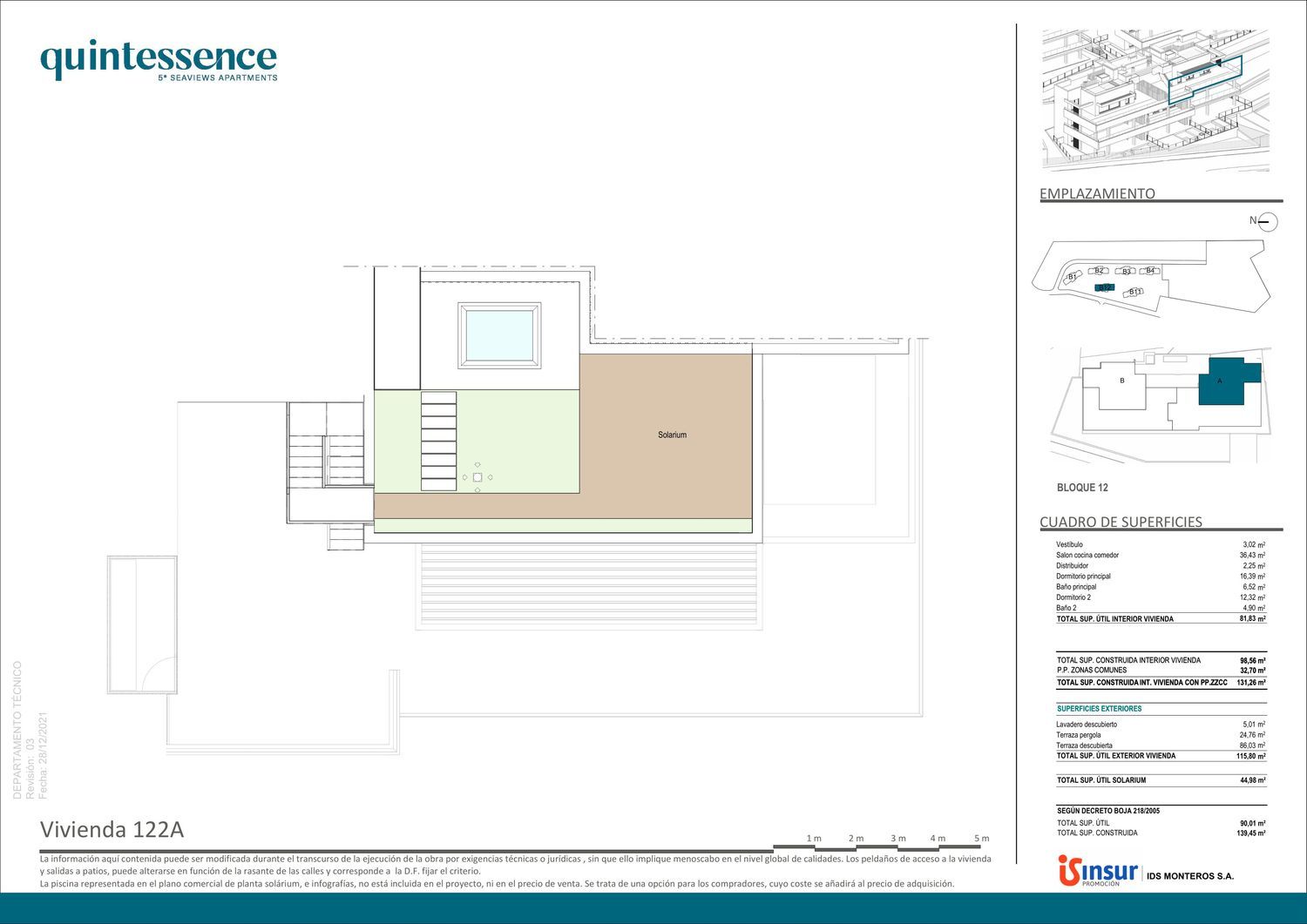
Task: Click the Insur company logo
Action: 1097,872
